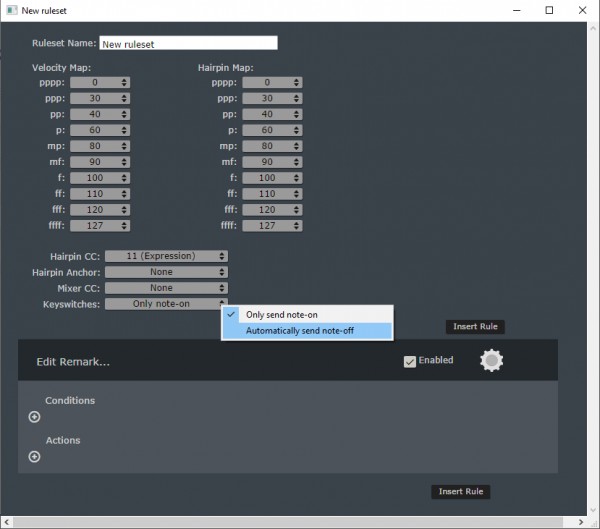This screenshot has height=529, width=600.
Task: Click the horizontal scrollbar at bottom
Action: pos(290,521)
